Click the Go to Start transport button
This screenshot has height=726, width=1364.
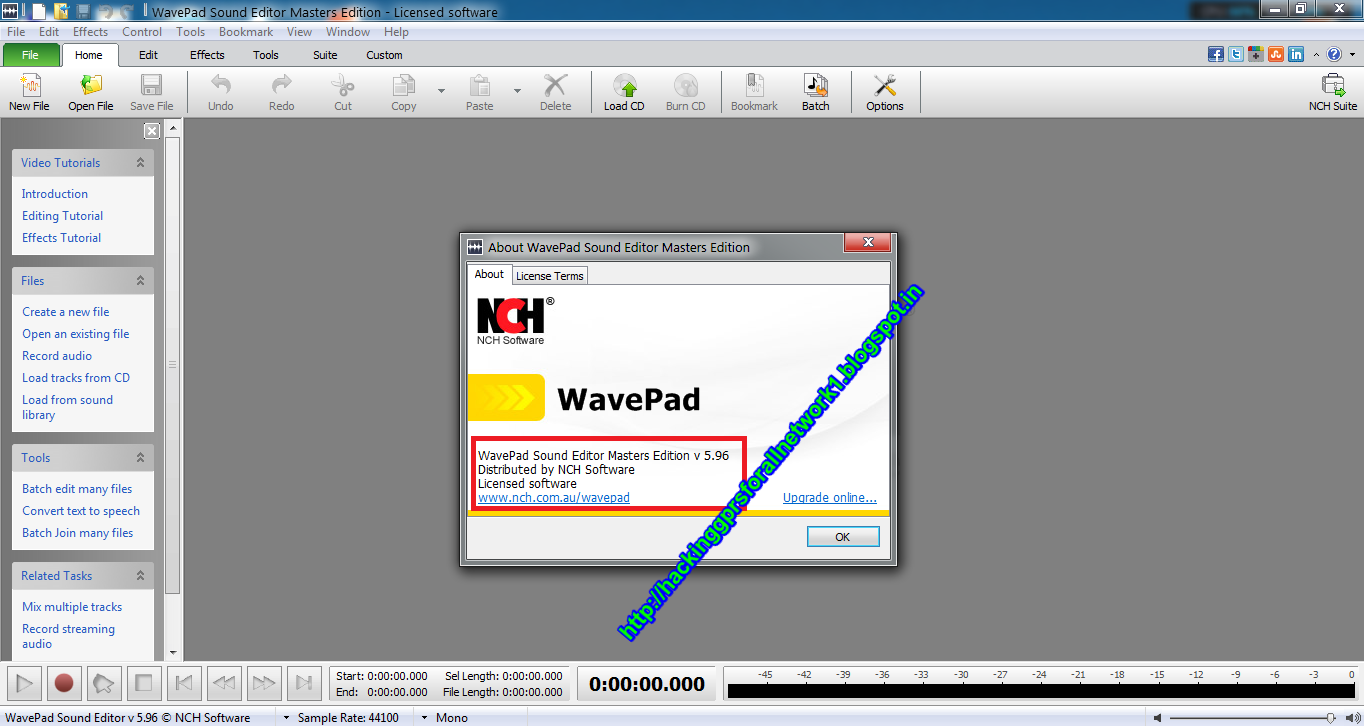click(x=184, y=684)
